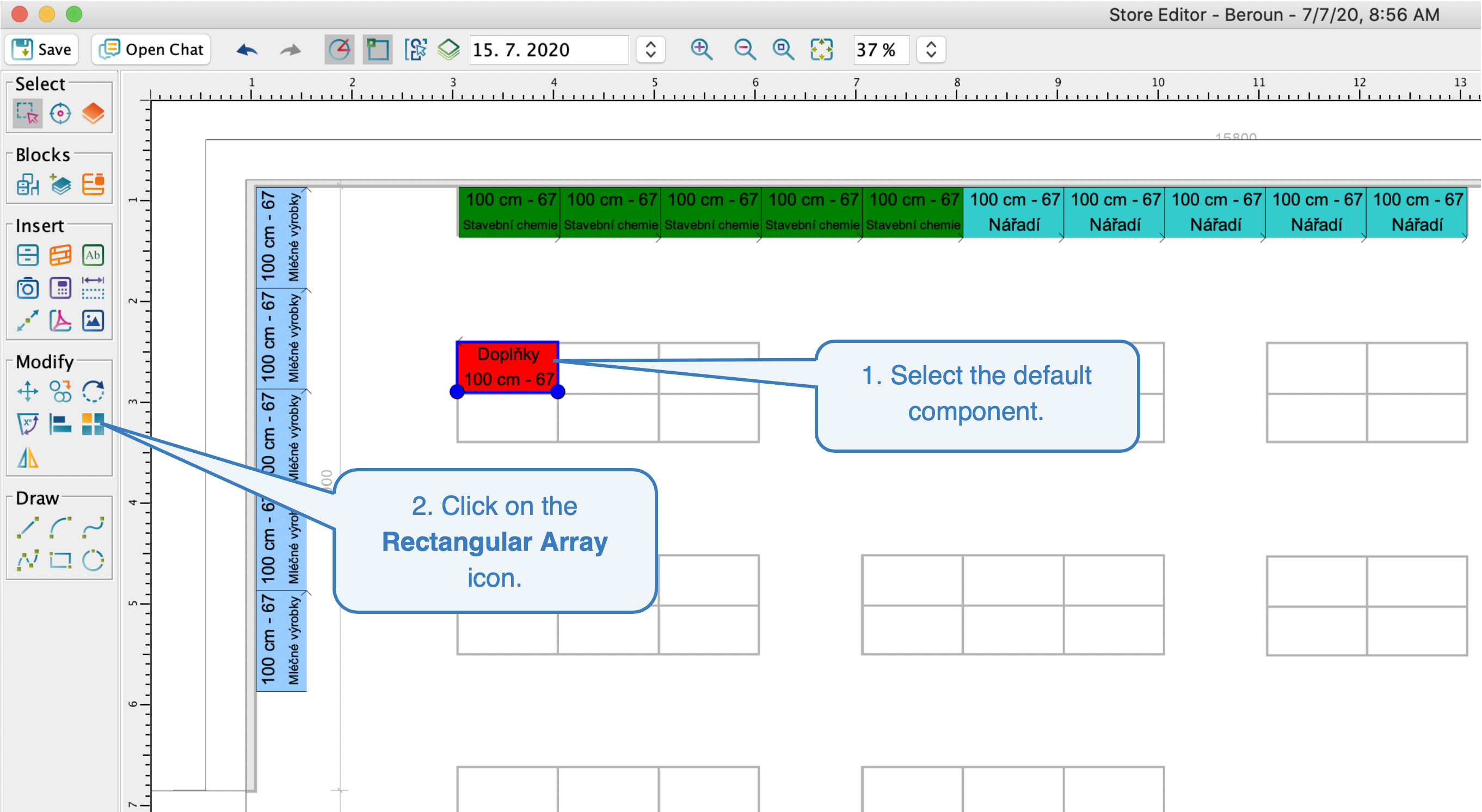Insert a dimension measurement
Image resolution: width=1482 pixels, height=812 pixels.
coord(93,288)
